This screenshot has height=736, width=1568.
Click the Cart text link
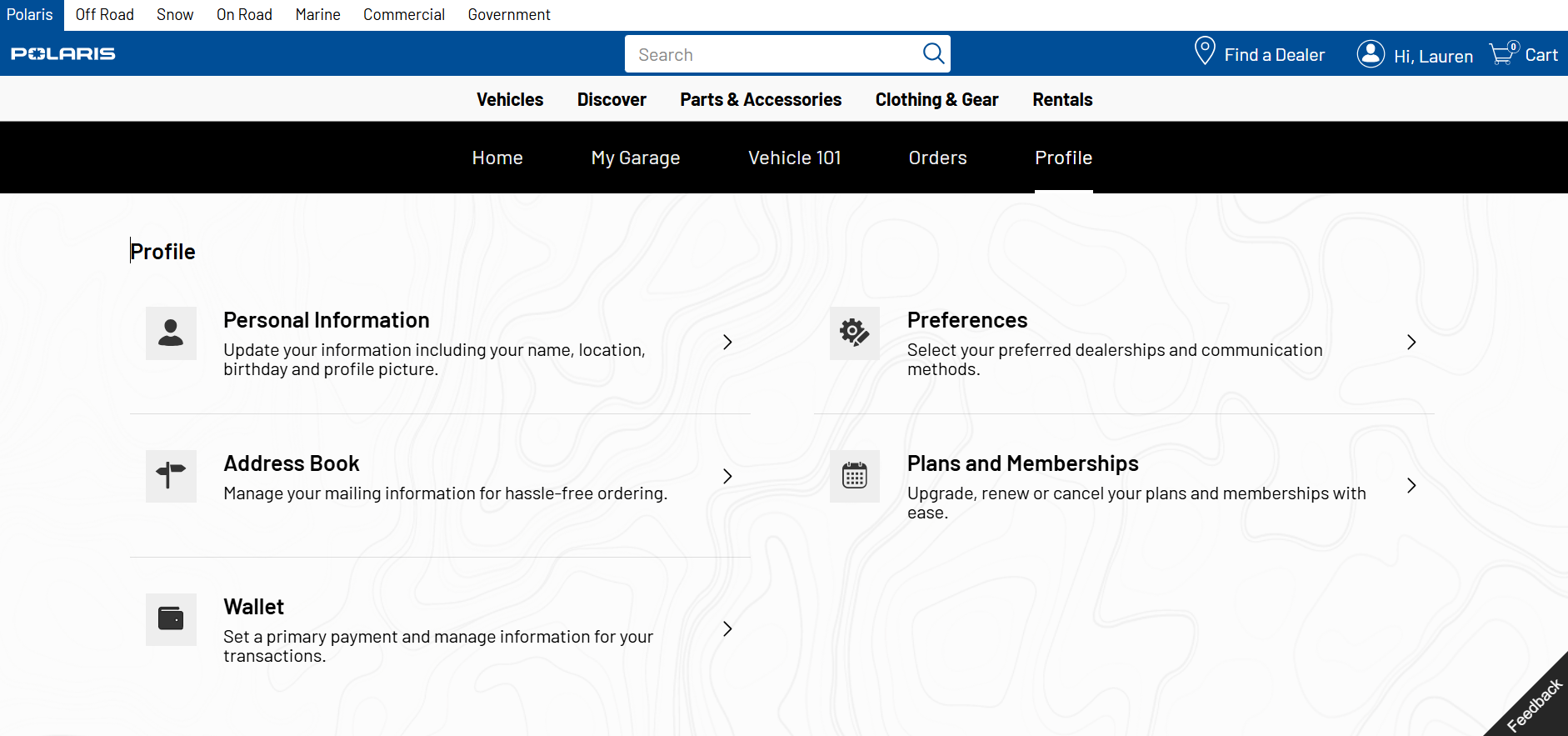point(1541,55)
